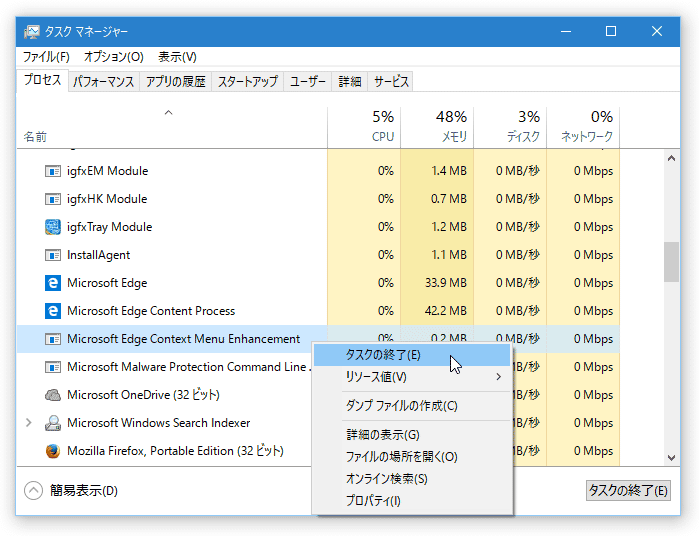Click the igfxEM Module process icon
Screen dimensions: 699x536
[x=53, y=171]
